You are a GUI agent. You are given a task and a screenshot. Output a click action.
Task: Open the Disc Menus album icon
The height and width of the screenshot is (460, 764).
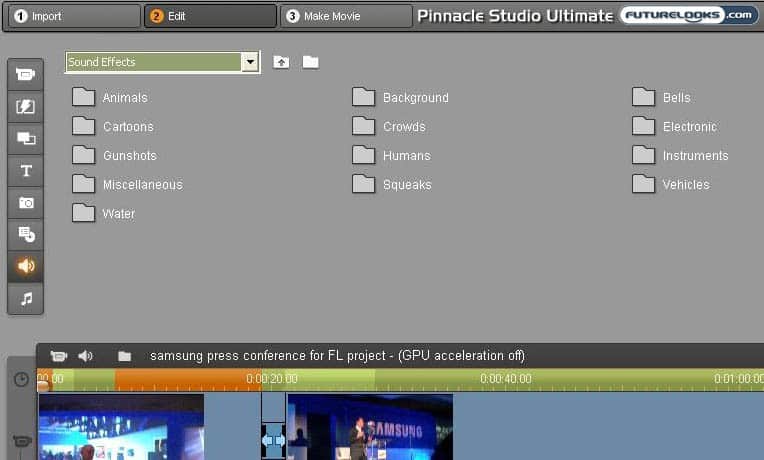[x=25, y=235]
